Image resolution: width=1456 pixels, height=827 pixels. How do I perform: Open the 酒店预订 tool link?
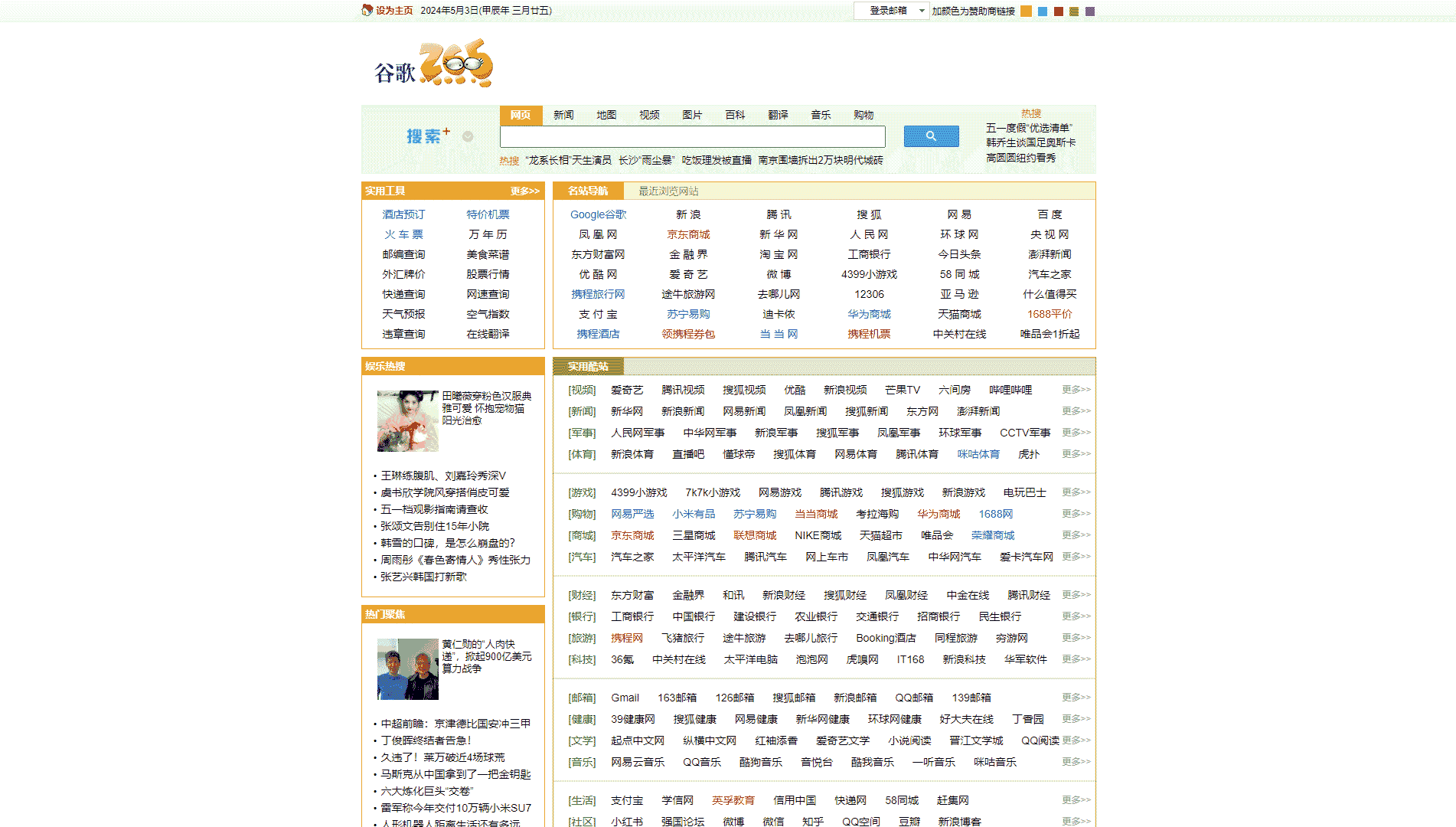(x=403, y=214)
